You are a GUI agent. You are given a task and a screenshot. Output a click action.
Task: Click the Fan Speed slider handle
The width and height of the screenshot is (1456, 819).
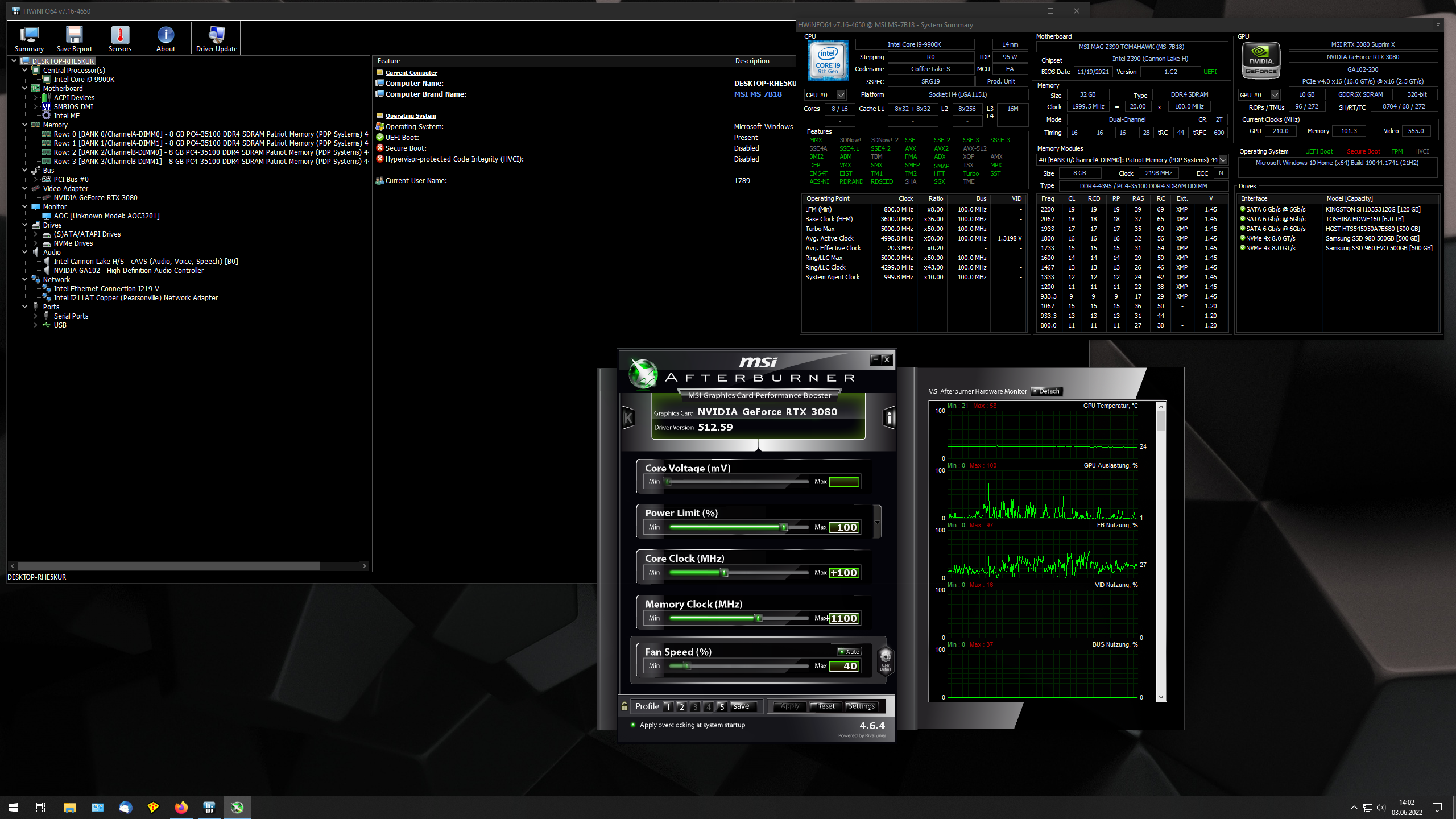click(687, 666)
